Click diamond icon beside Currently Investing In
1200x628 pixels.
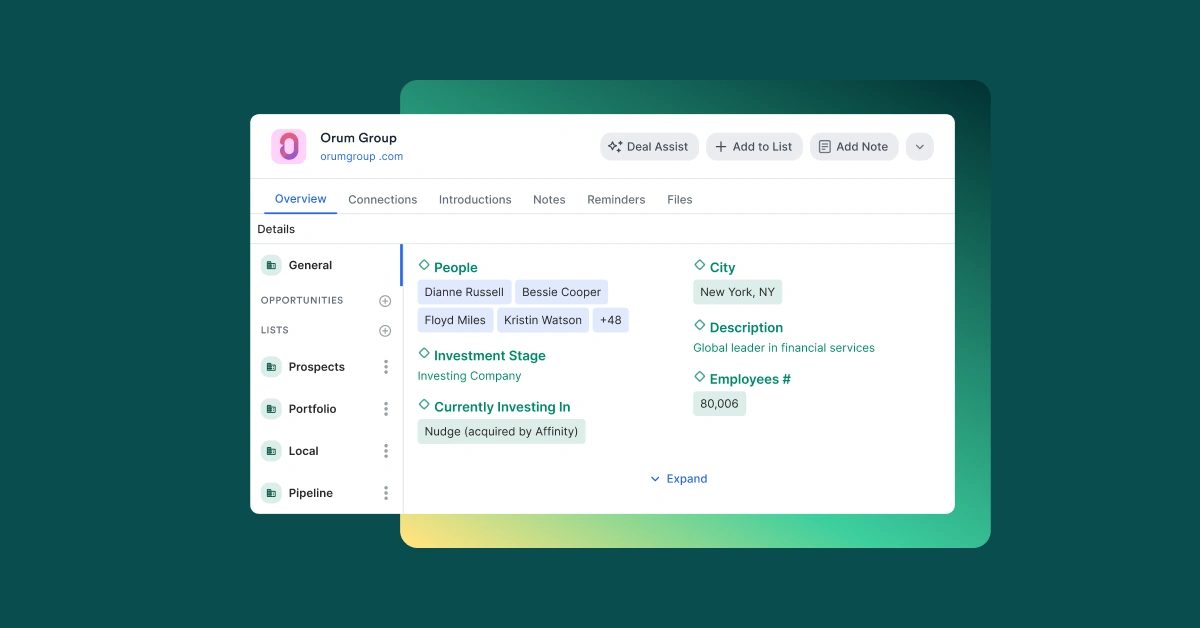click(424, 405)
